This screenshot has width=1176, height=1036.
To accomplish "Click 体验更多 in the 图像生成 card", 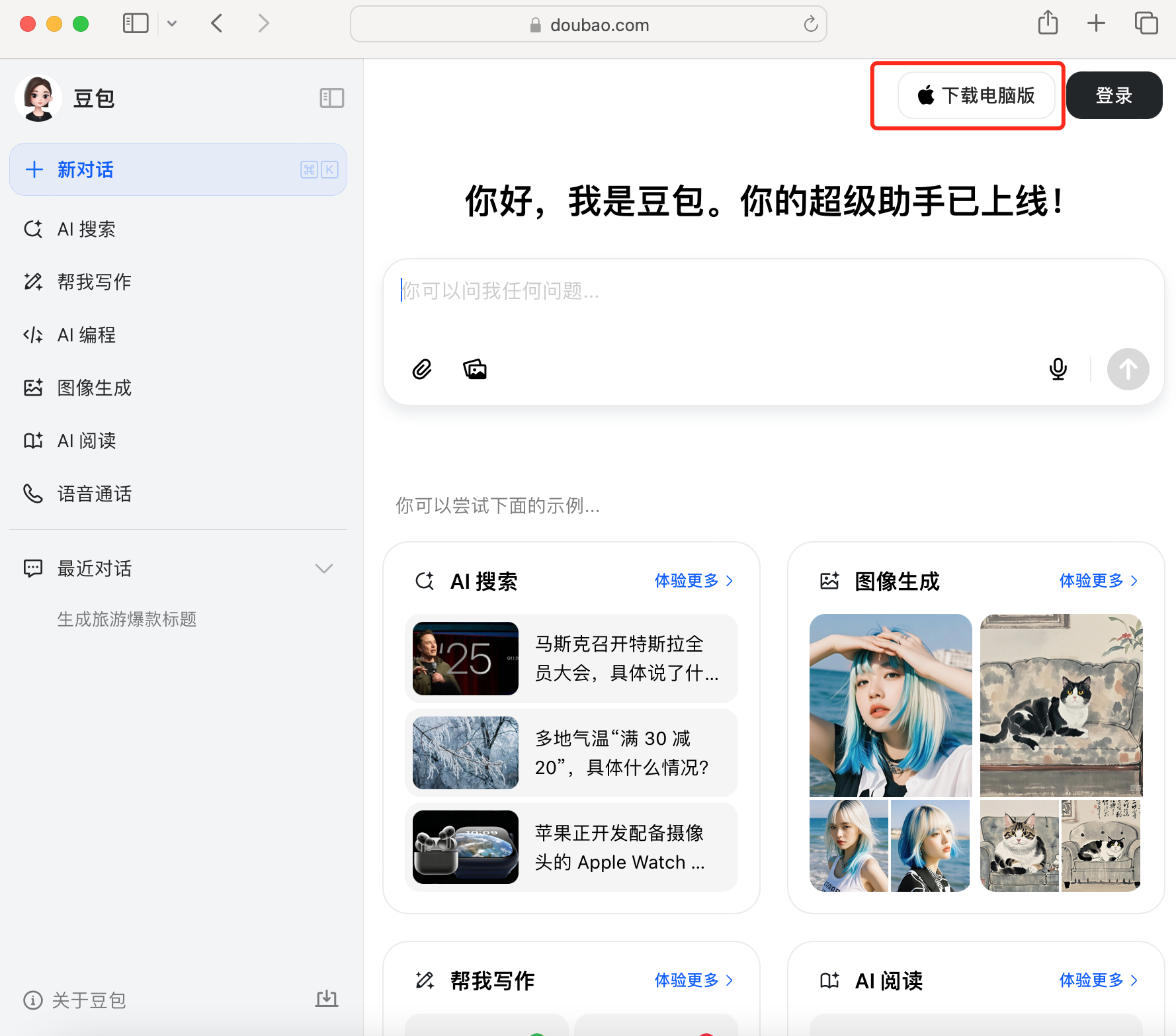I will click(x=1099, y=581).
